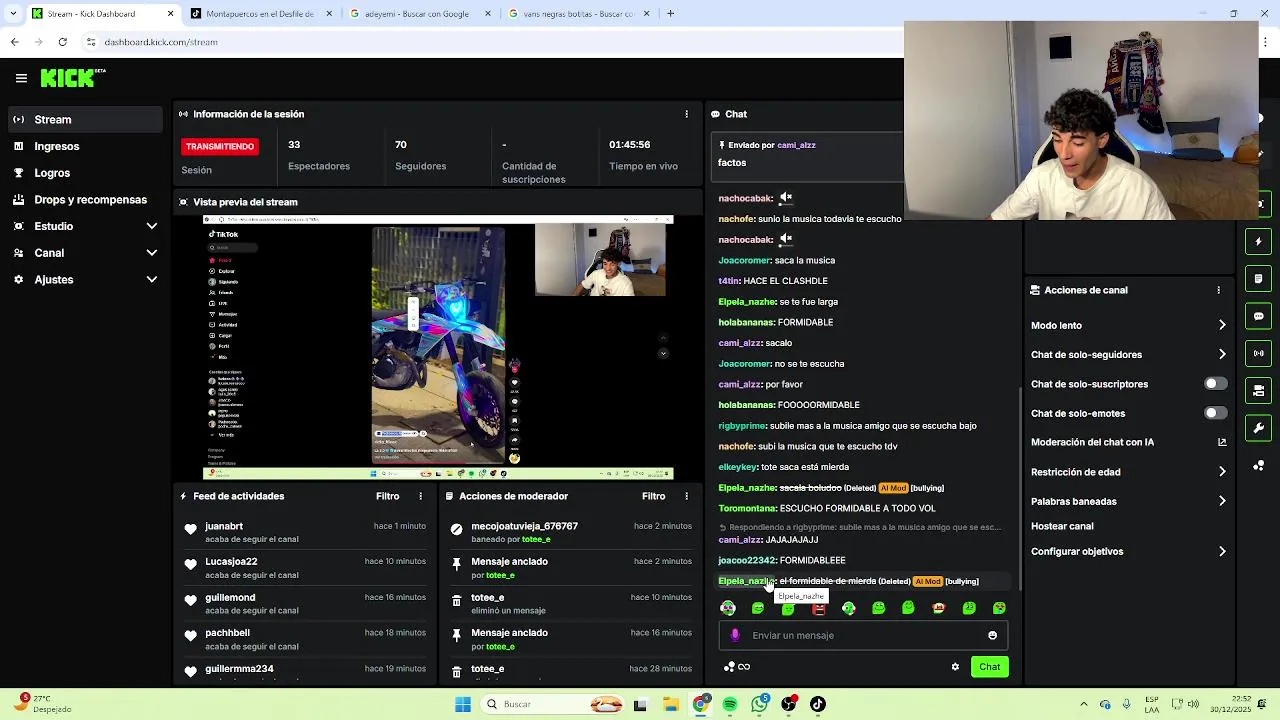The height and width of the screenshot is (720, 1280).
Task: Click totee_e in the banned-by entry
Action: click(x=536, y=539)
